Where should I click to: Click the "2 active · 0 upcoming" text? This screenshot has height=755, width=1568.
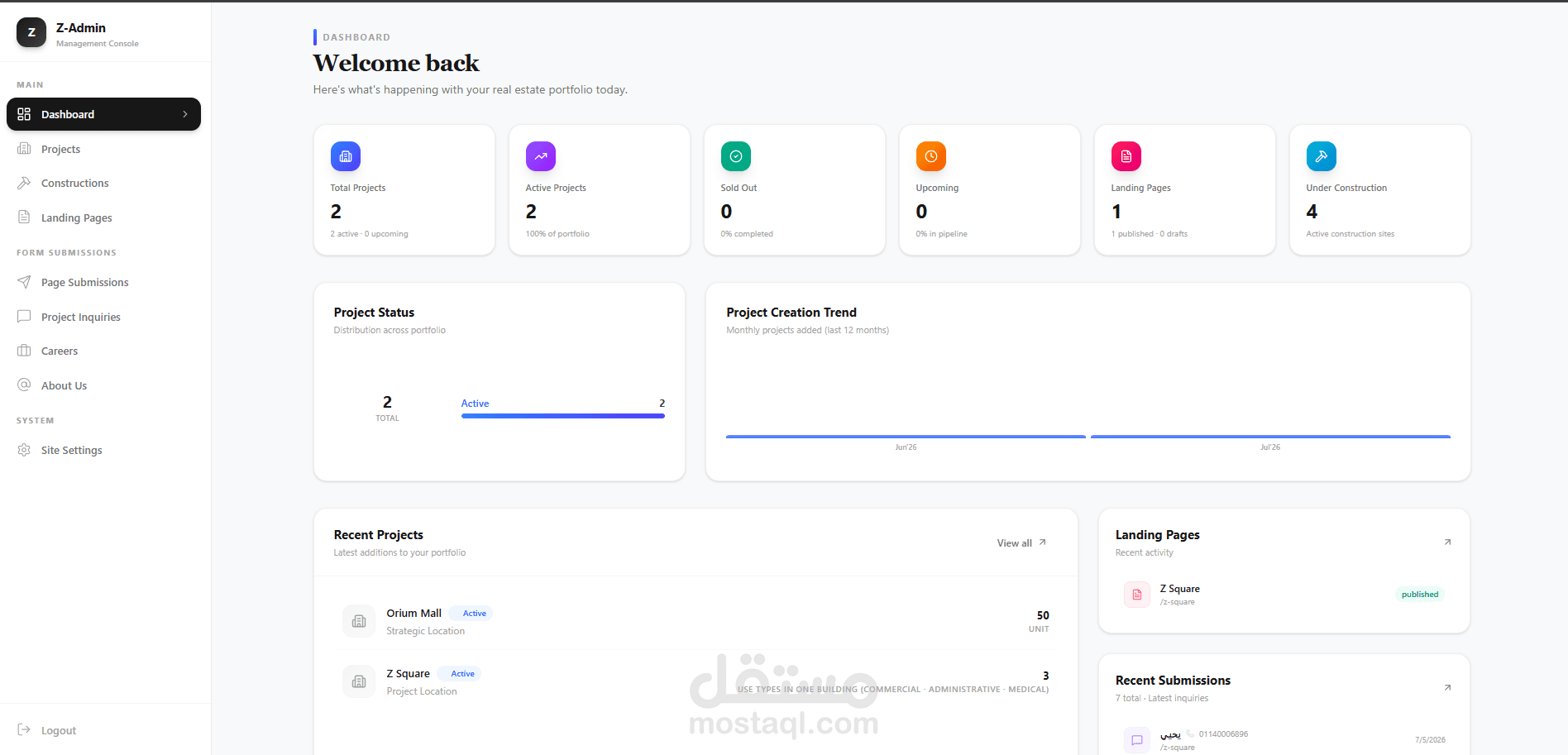coord(370,234)
